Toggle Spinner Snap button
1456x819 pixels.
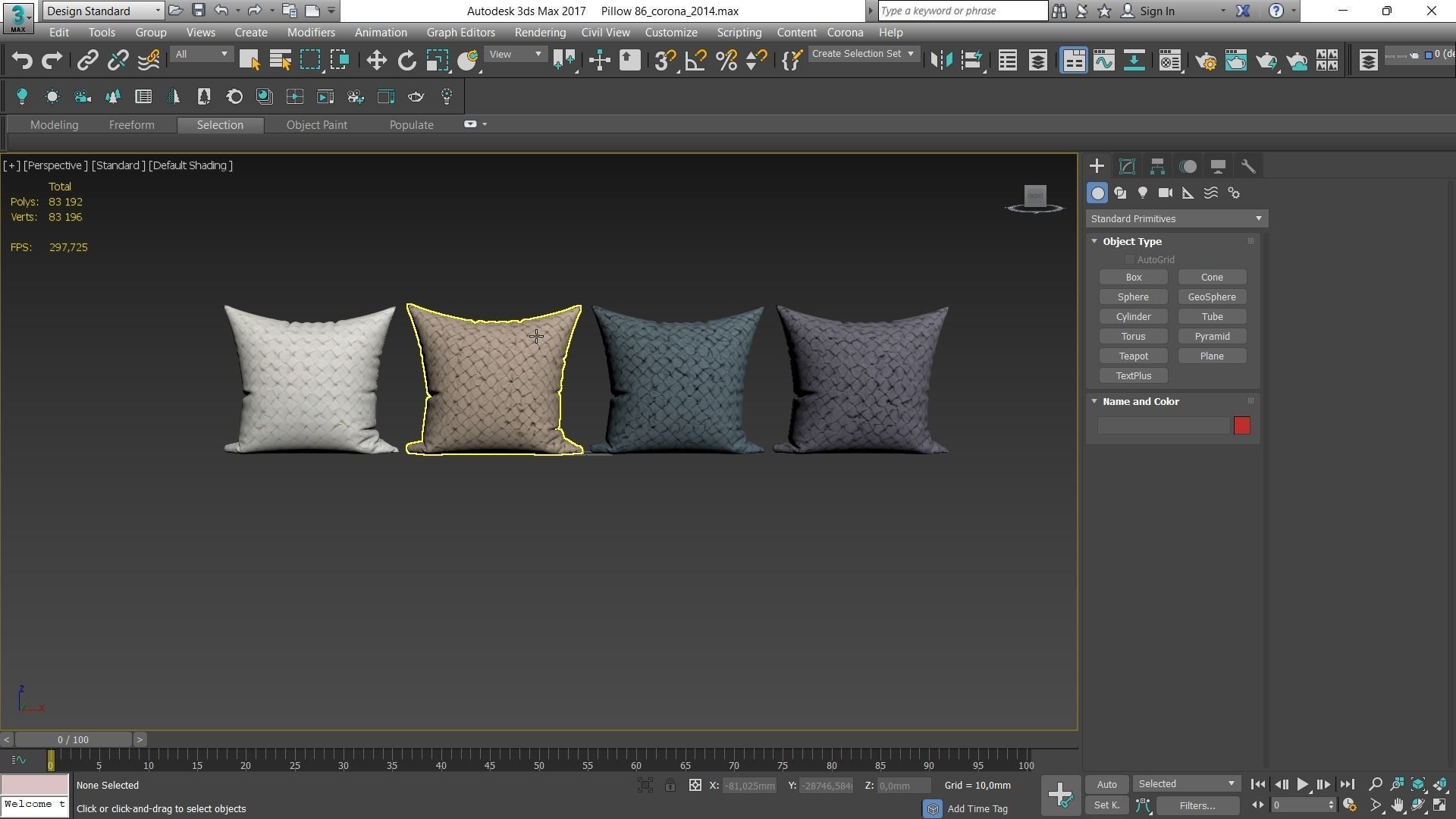tap(756, 61)
